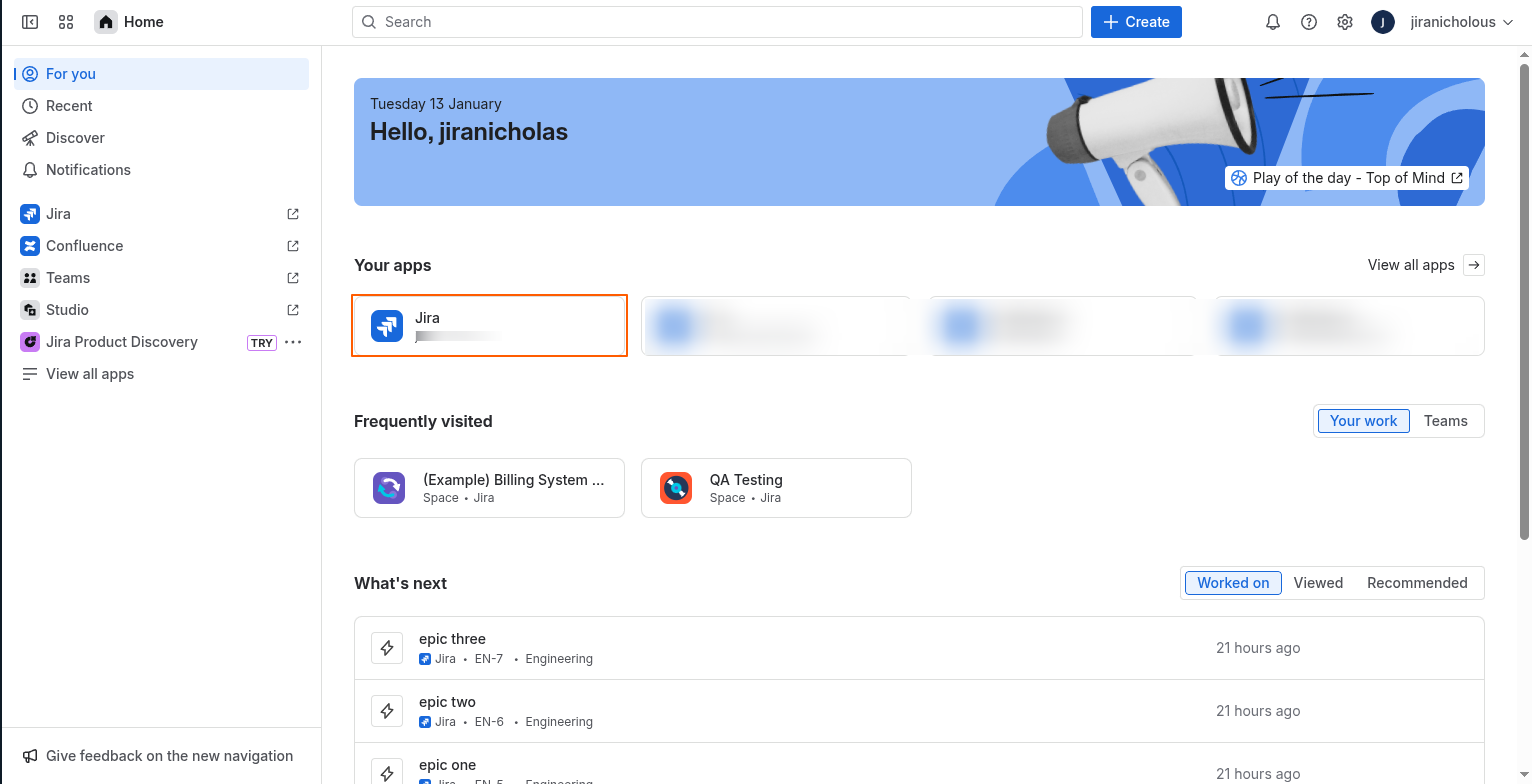Open the settings gear
This screenshot has width=1532, height=784.
pos(1344,21)
